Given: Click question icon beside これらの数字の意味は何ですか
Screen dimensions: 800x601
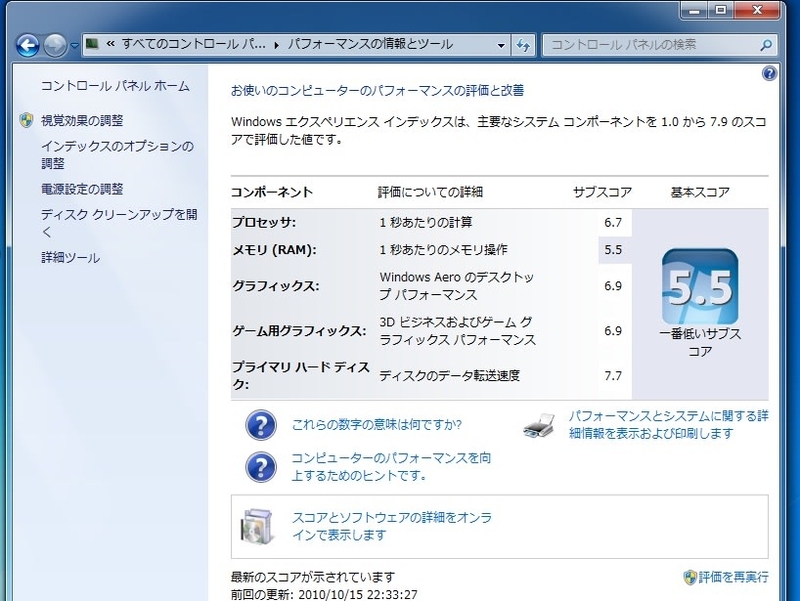Looking at the screenshot, I should point(261,425).
